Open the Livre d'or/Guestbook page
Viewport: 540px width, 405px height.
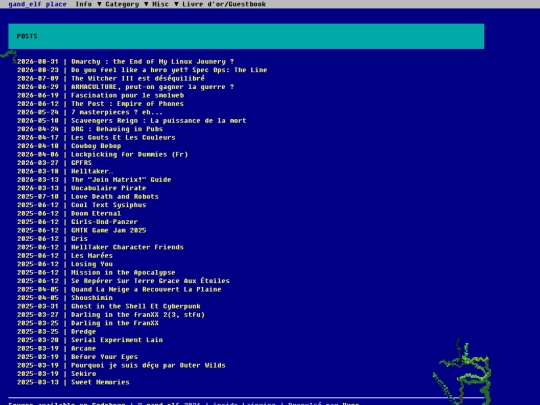(x=224, y=4)
